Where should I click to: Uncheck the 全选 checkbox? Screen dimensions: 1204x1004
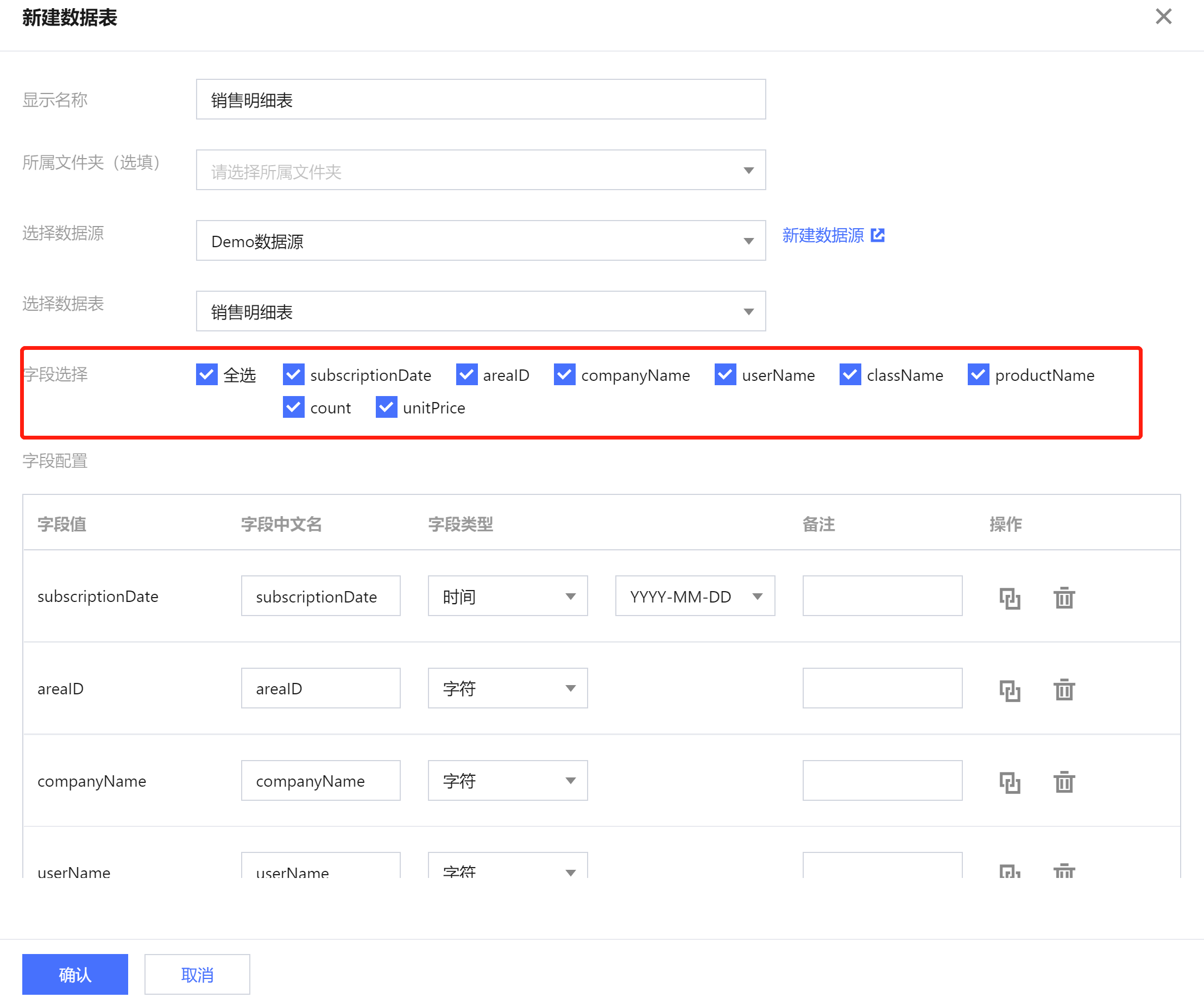tap(206, 375)
